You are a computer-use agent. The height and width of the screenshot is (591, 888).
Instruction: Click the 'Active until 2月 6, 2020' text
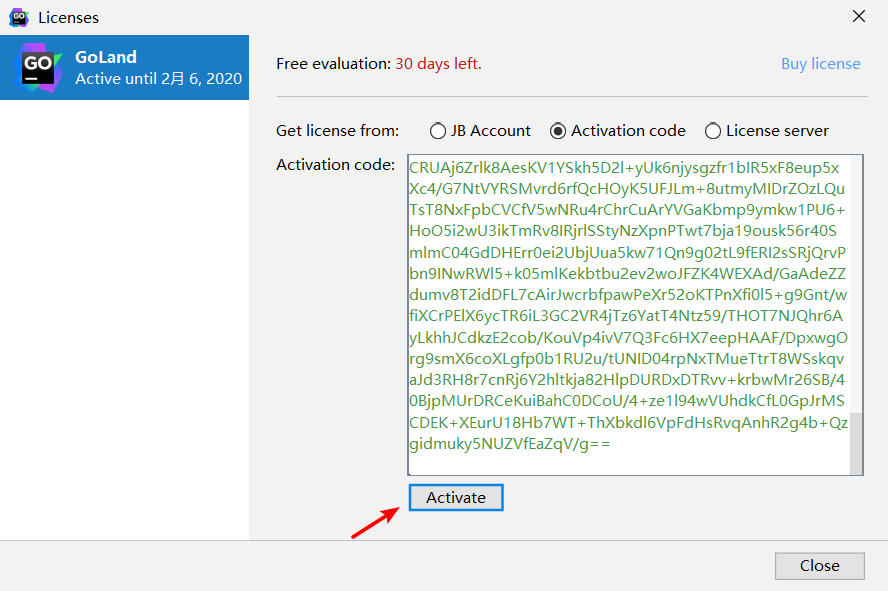point(159,79)
